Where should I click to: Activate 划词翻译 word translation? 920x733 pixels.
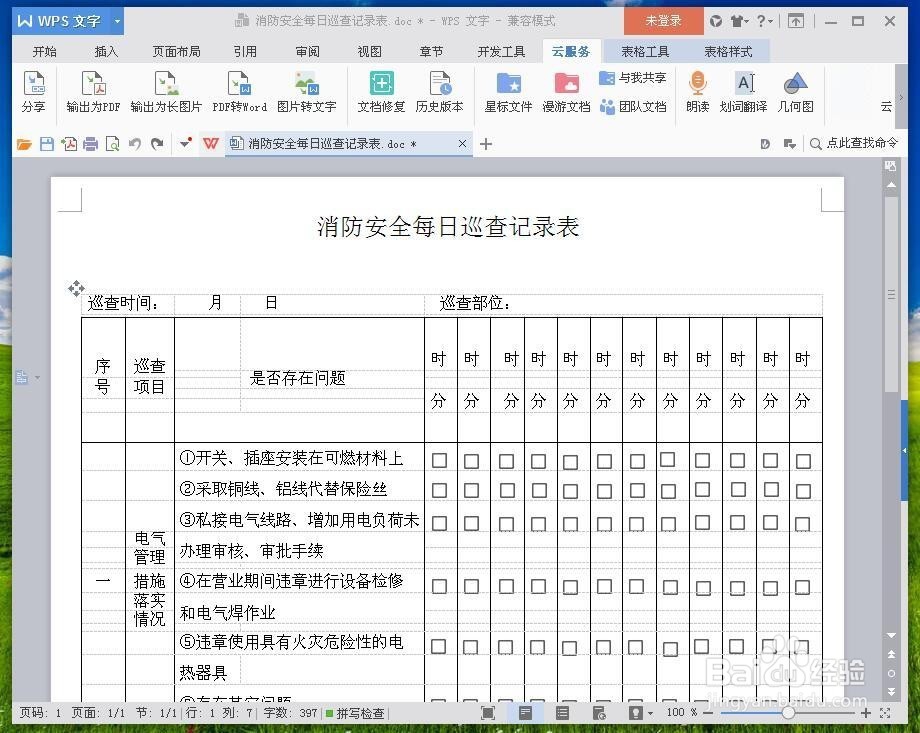[743, 91]
